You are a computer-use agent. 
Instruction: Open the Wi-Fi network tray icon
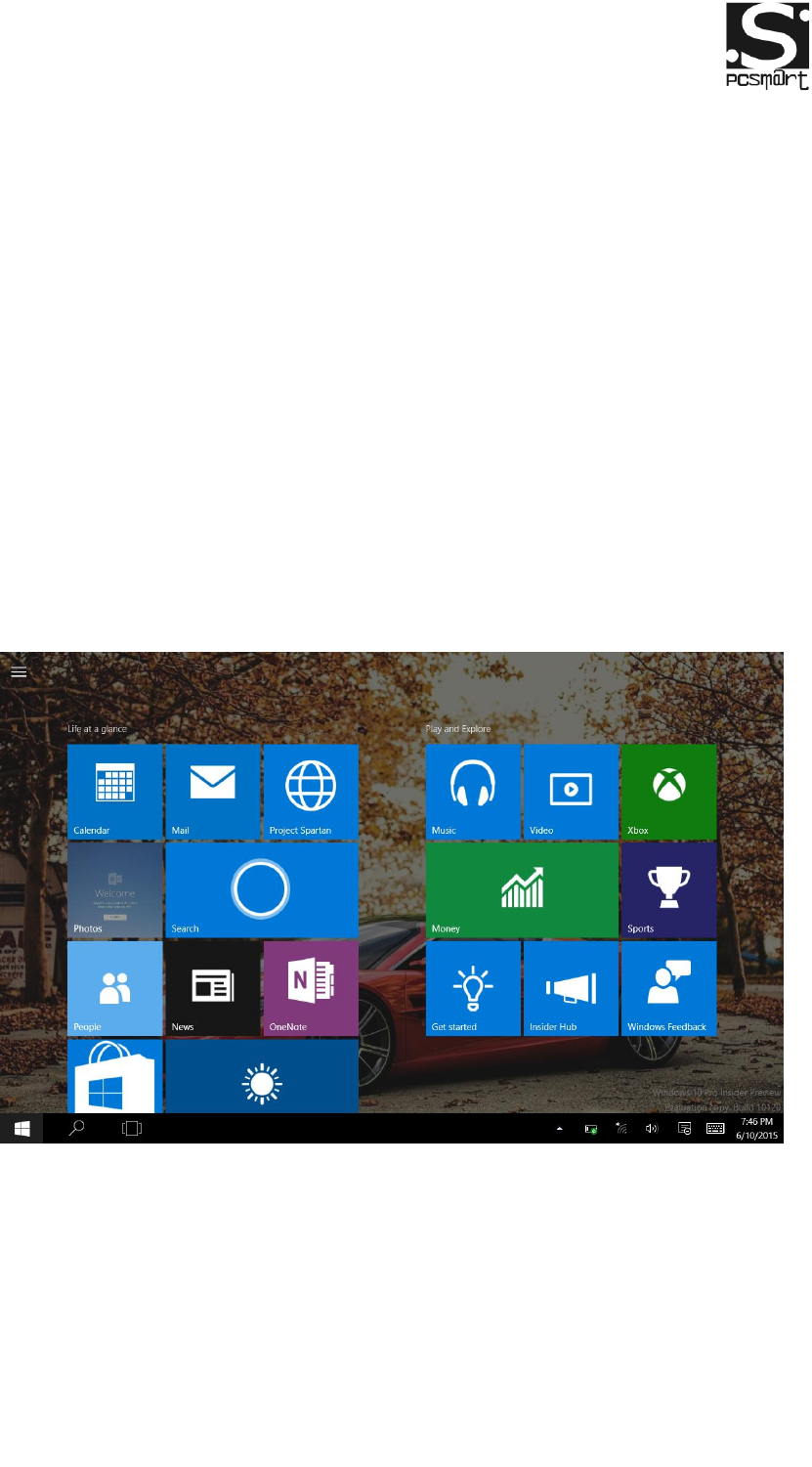click(621, 1129)
